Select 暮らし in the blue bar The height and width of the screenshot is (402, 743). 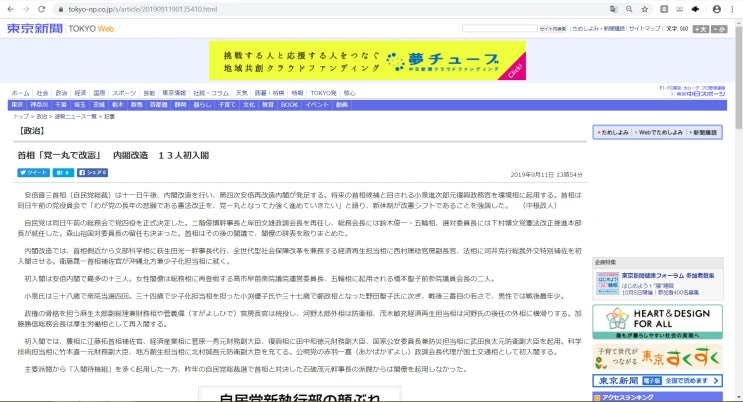[x=202, y=105]
